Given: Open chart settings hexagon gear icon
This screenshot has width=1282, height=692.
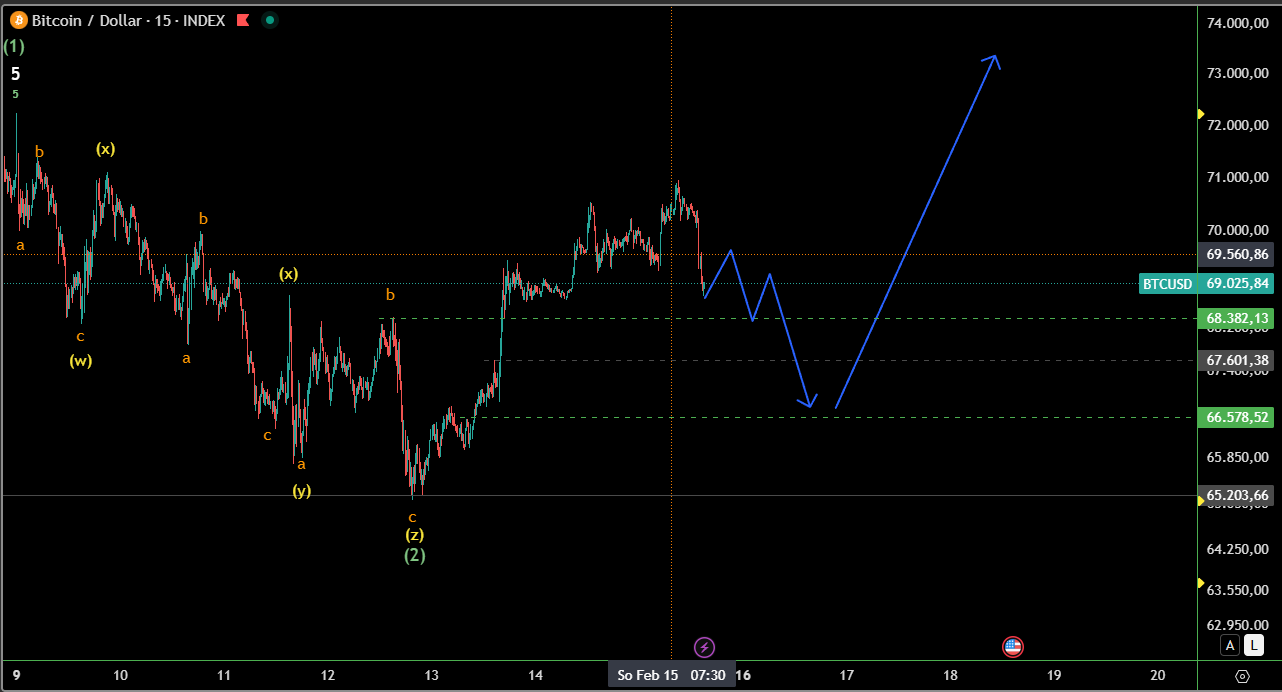Looking at the screenshot, I should 1241,676.
